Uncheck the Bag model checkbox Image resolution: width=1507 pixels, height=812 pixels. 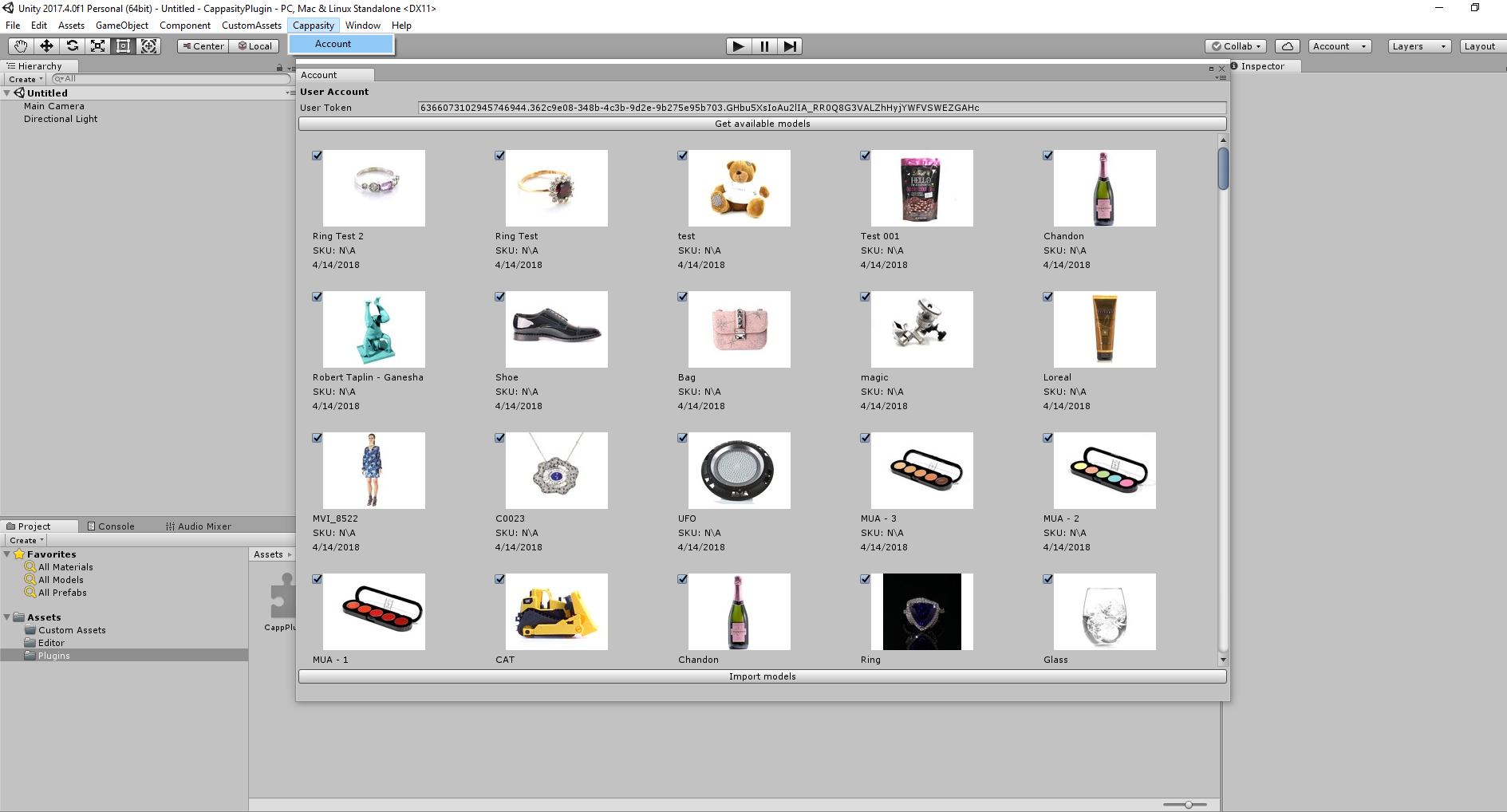[x=683, y=297]
